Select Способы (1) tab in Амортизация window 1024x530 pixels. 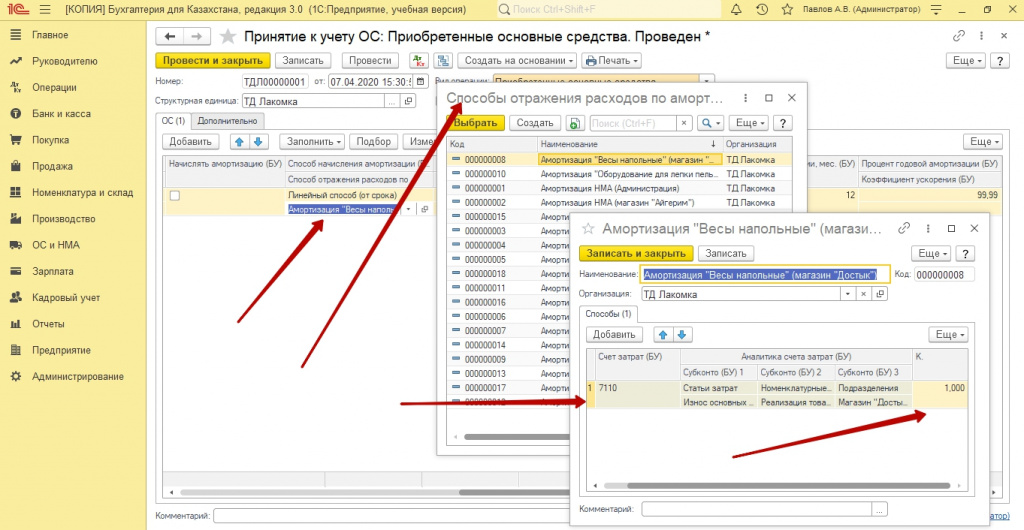[608, 314]
